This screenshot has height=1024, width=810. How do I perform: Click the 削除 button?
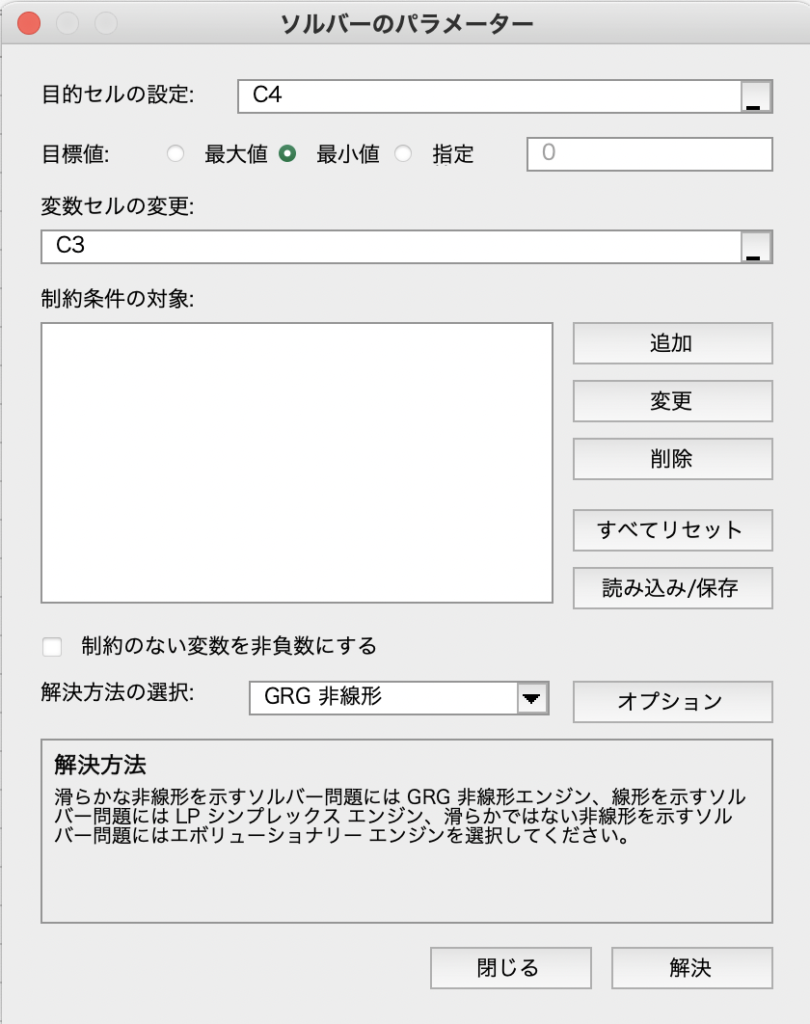(x=673, y=458)
